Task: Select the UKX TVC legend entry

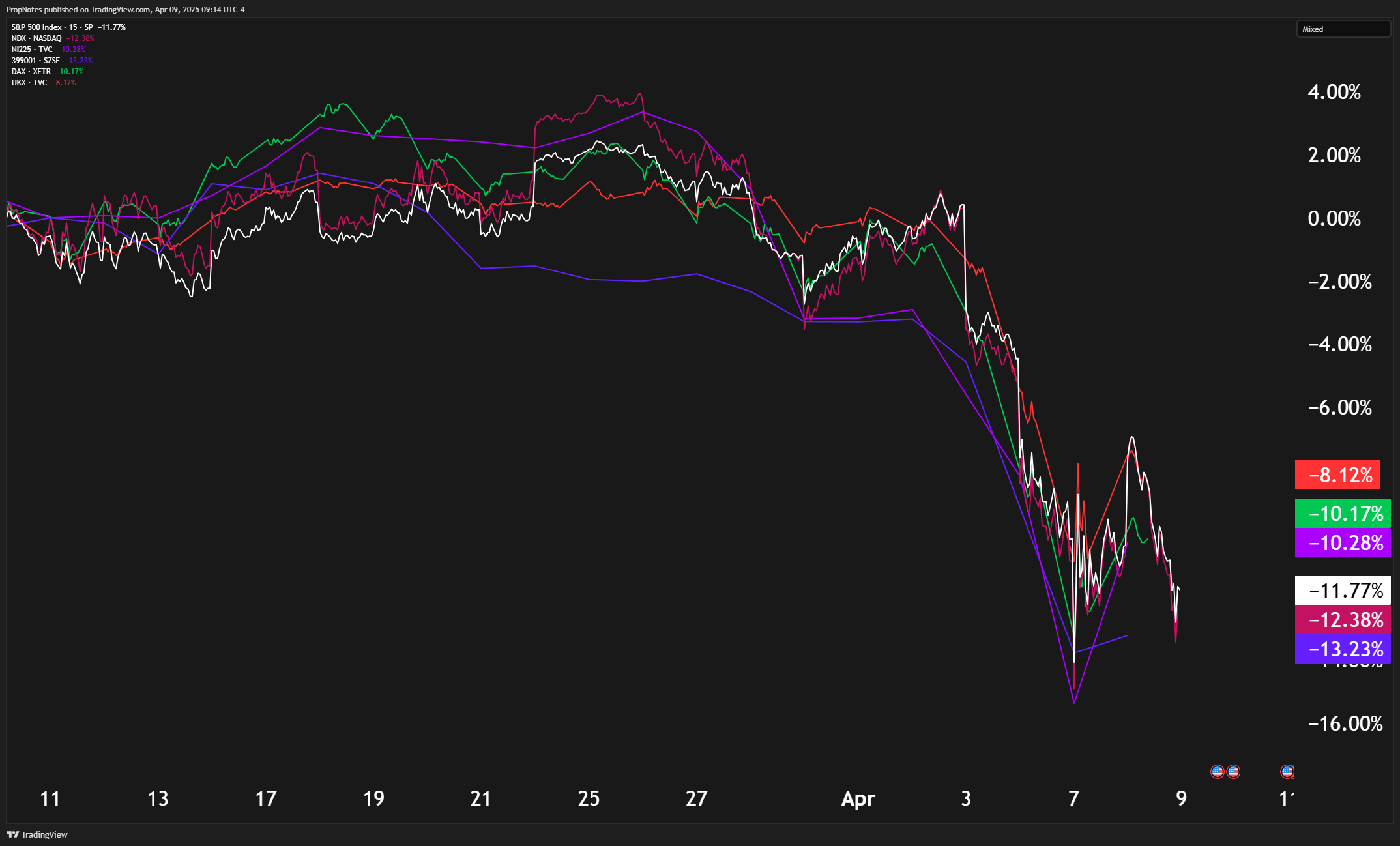Action: point(29,83)
